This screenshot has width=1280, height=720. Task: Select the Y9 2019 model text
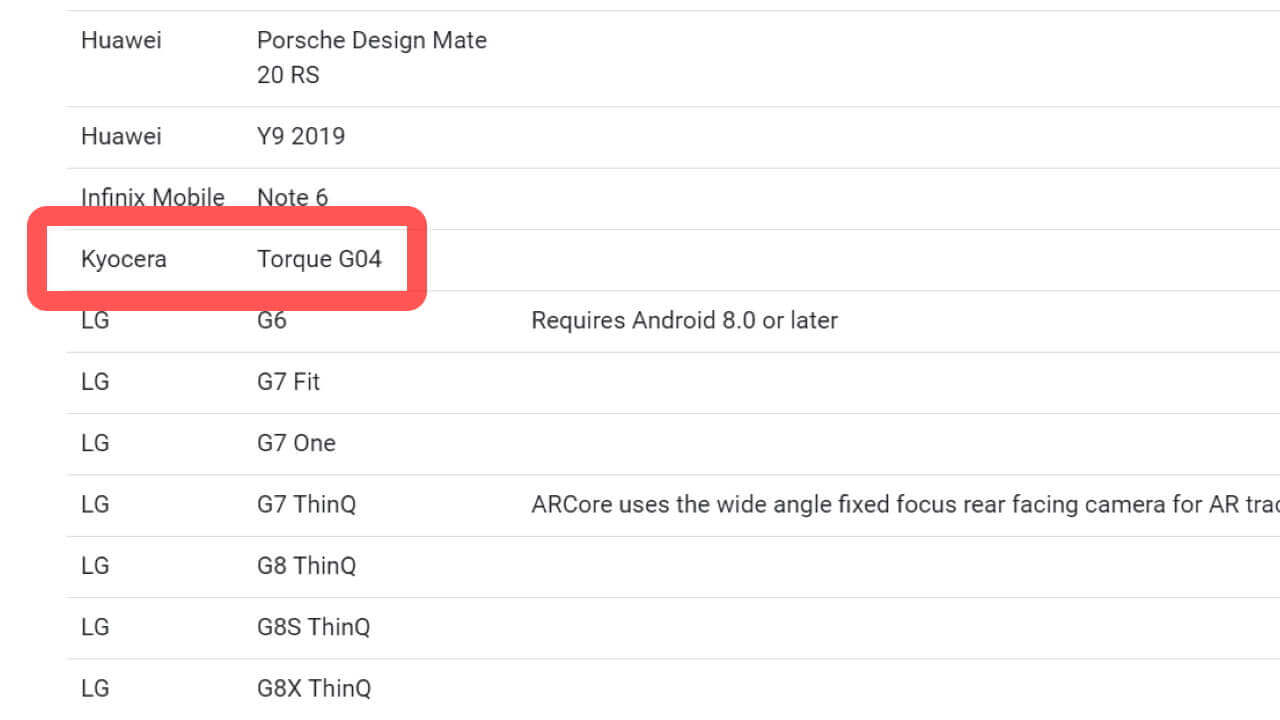tap(301, 136)
